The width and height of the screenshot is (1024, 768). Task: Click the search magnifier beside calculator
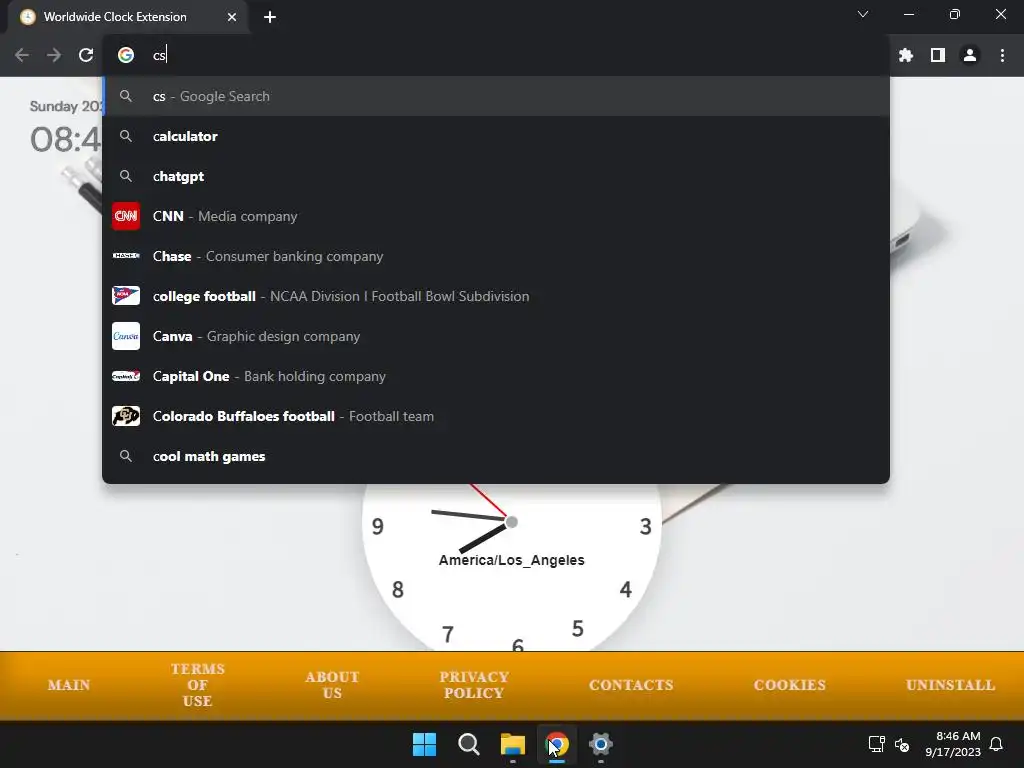pos(126,136)
